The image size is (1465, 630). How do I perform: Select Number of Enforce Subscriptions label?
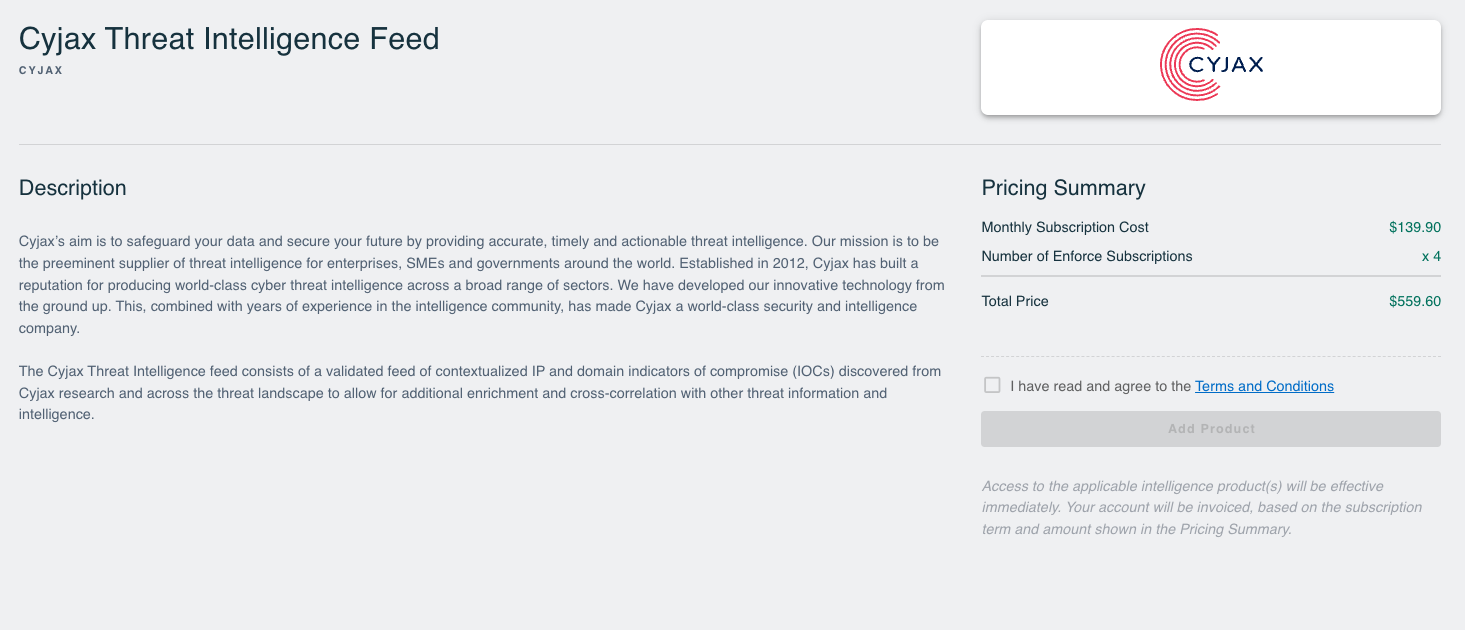pyautogui.click(x=1087, y=256)
